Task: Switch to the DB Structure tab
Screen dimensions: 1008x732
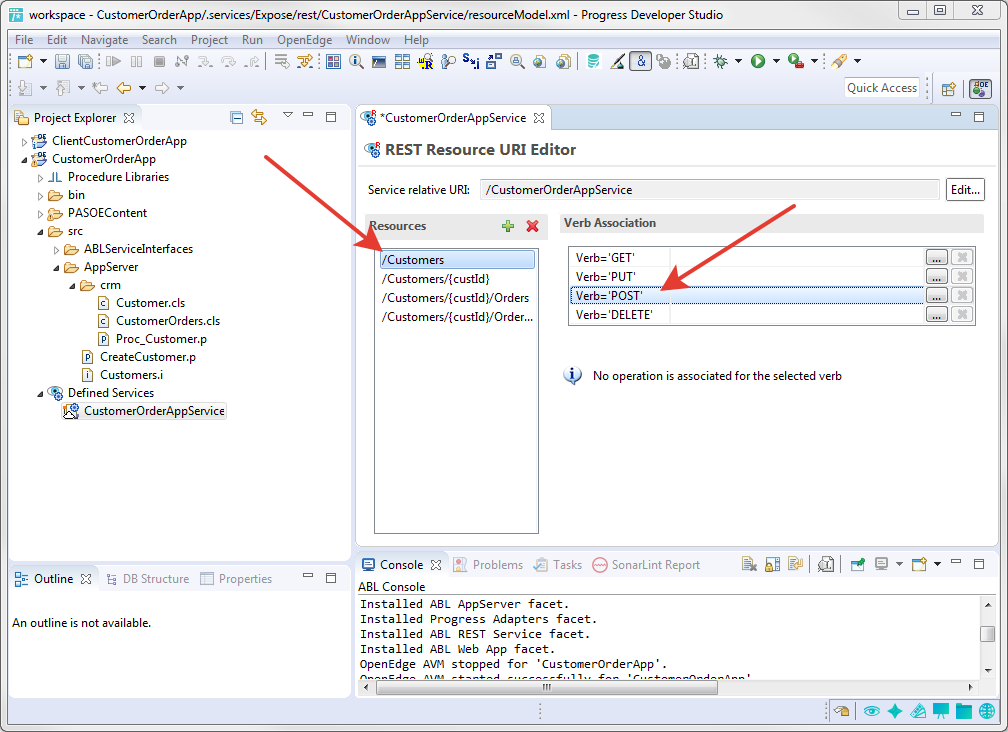Action: tap(148, 578)
